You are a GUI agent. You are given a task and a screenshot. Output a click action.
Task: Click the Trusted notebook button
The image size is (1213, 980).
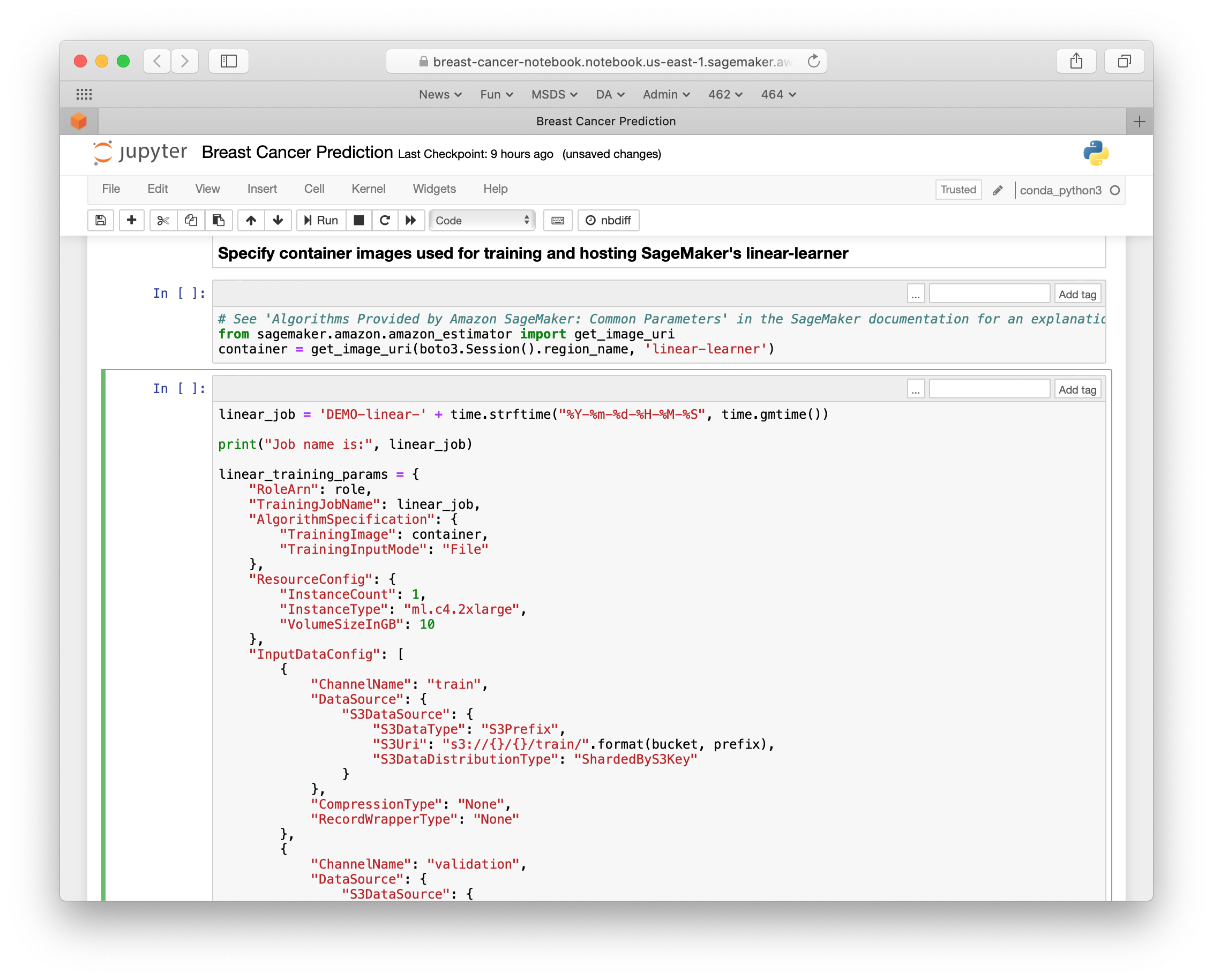tap(959, 190)
